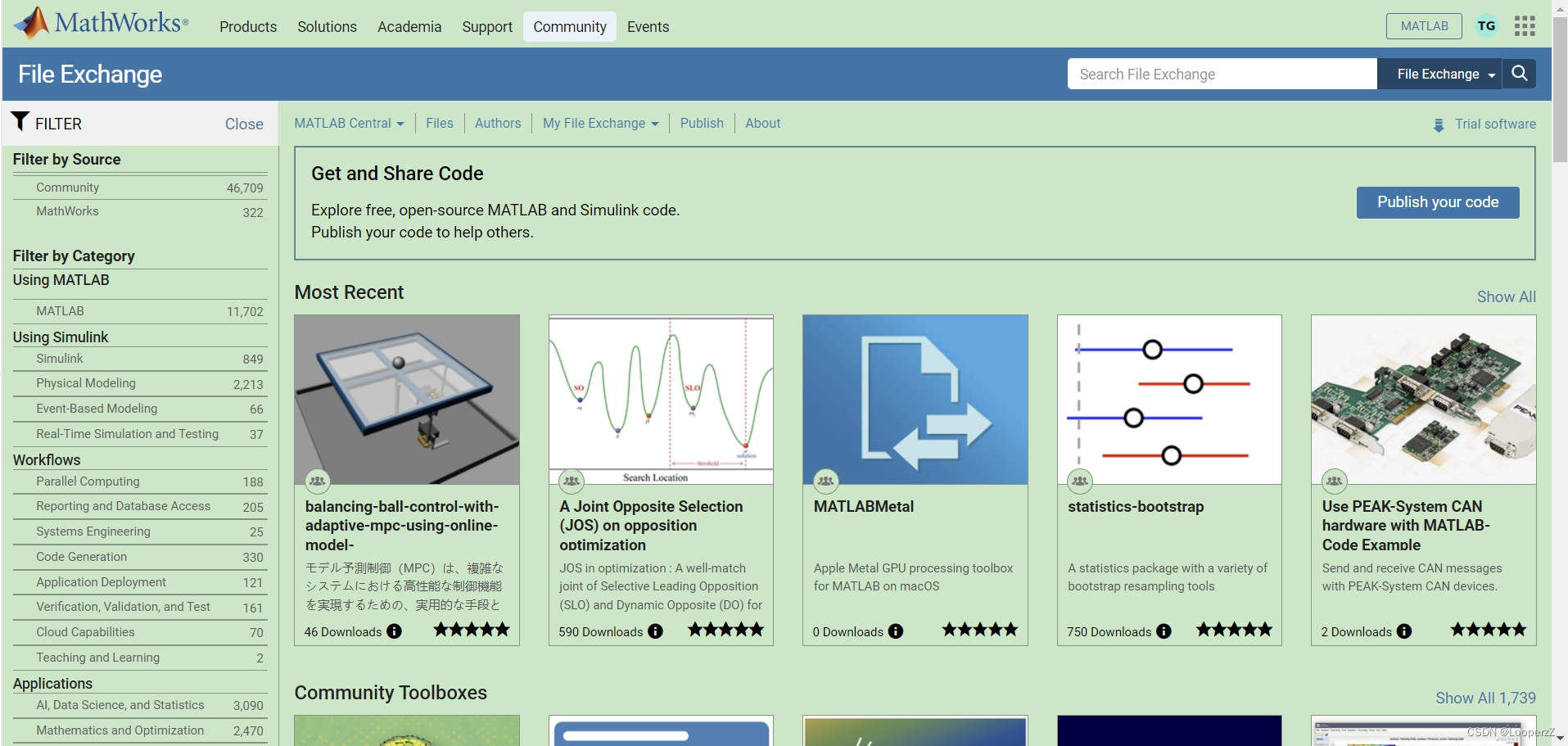This screenshot has height=746, width=1568.
Task: Click the Search File Exchange field
Action: pos(1222,74)
